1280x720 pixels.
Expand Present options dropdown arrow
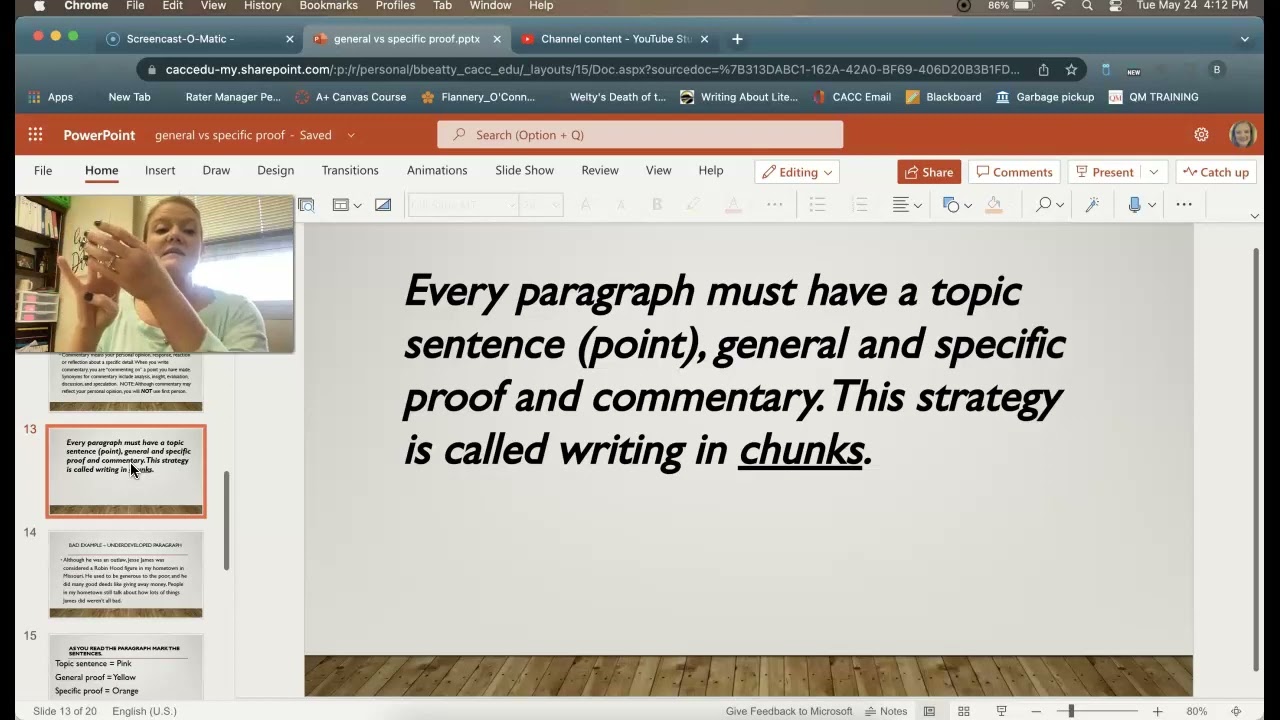(1153, 172)
